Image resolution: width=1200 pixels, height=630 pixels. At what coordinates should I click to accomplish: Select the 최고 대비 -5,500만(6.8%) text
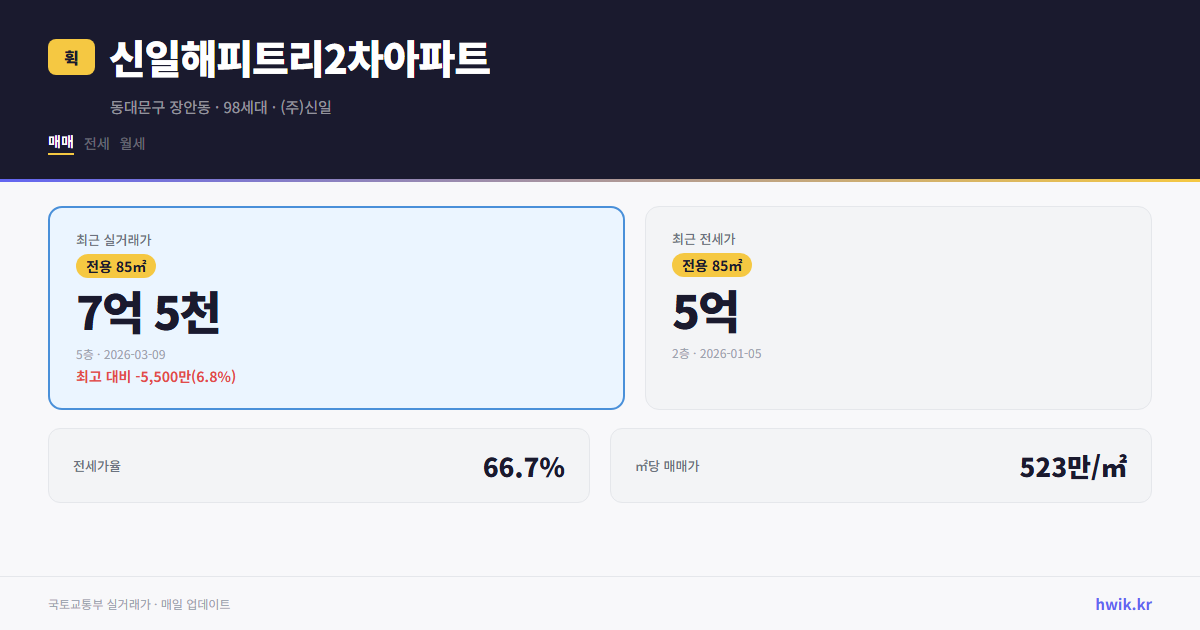coord(156,377)
